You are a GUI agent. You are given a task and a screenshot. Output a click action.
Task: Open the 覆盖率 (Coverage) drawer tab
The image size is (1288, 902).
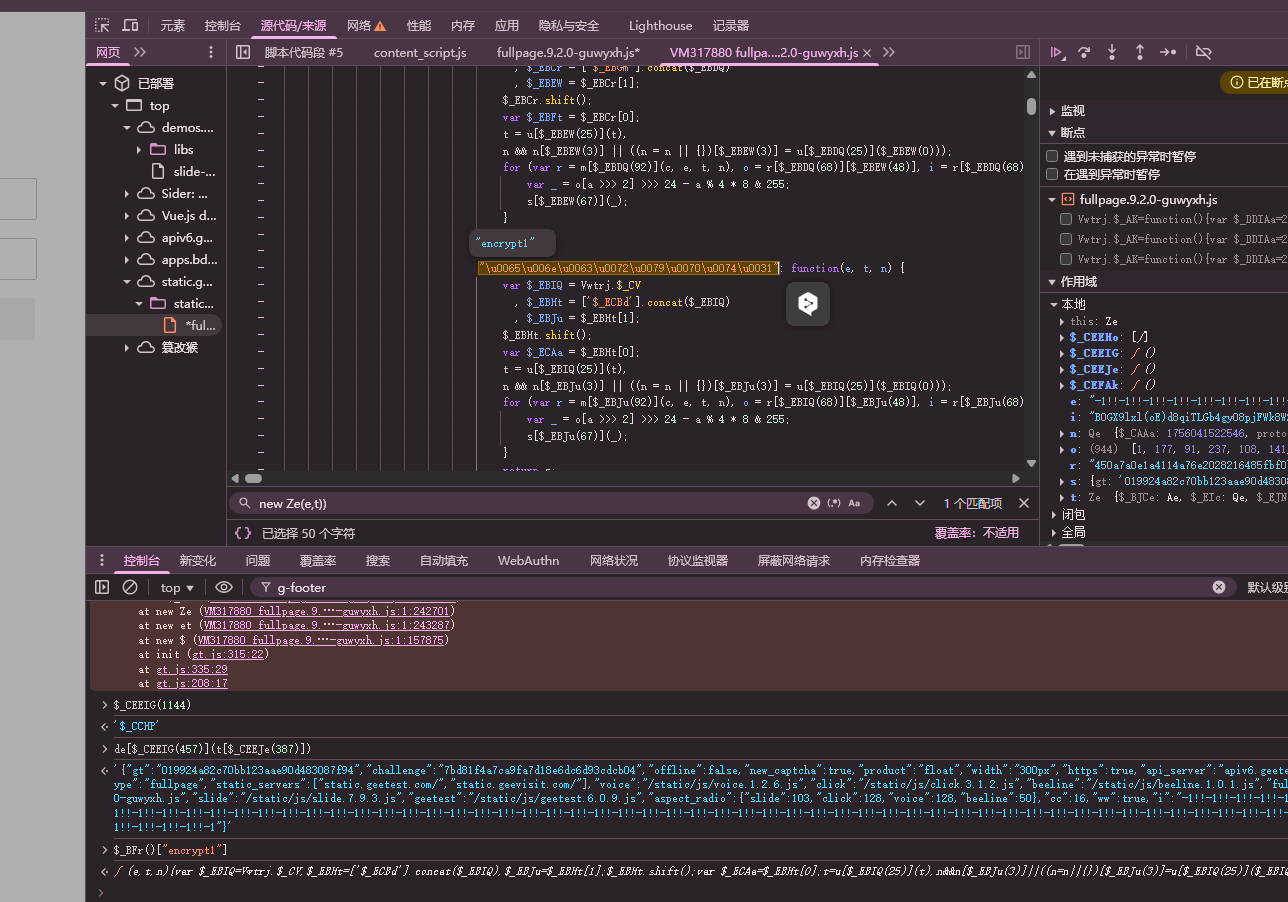[x=318, y=560]
